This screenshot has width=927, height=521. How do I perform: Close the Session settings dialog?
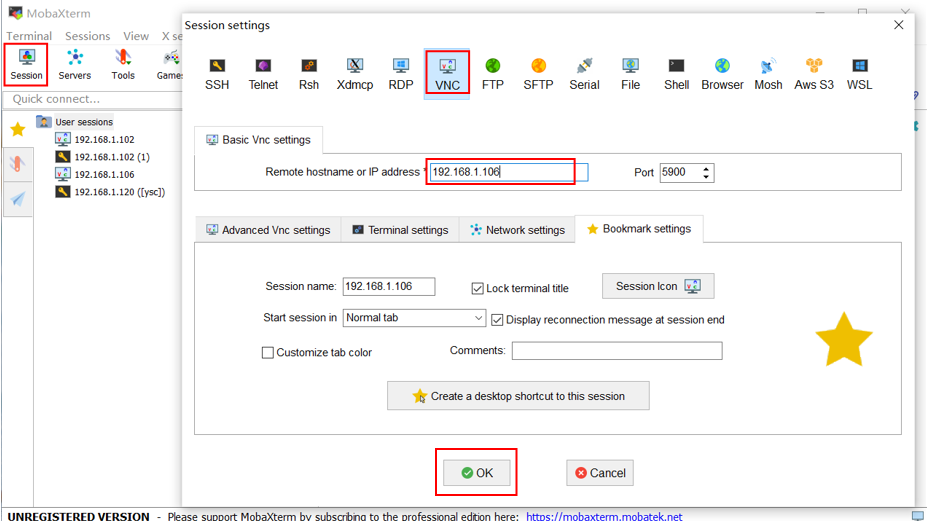[x=899, y=25]
